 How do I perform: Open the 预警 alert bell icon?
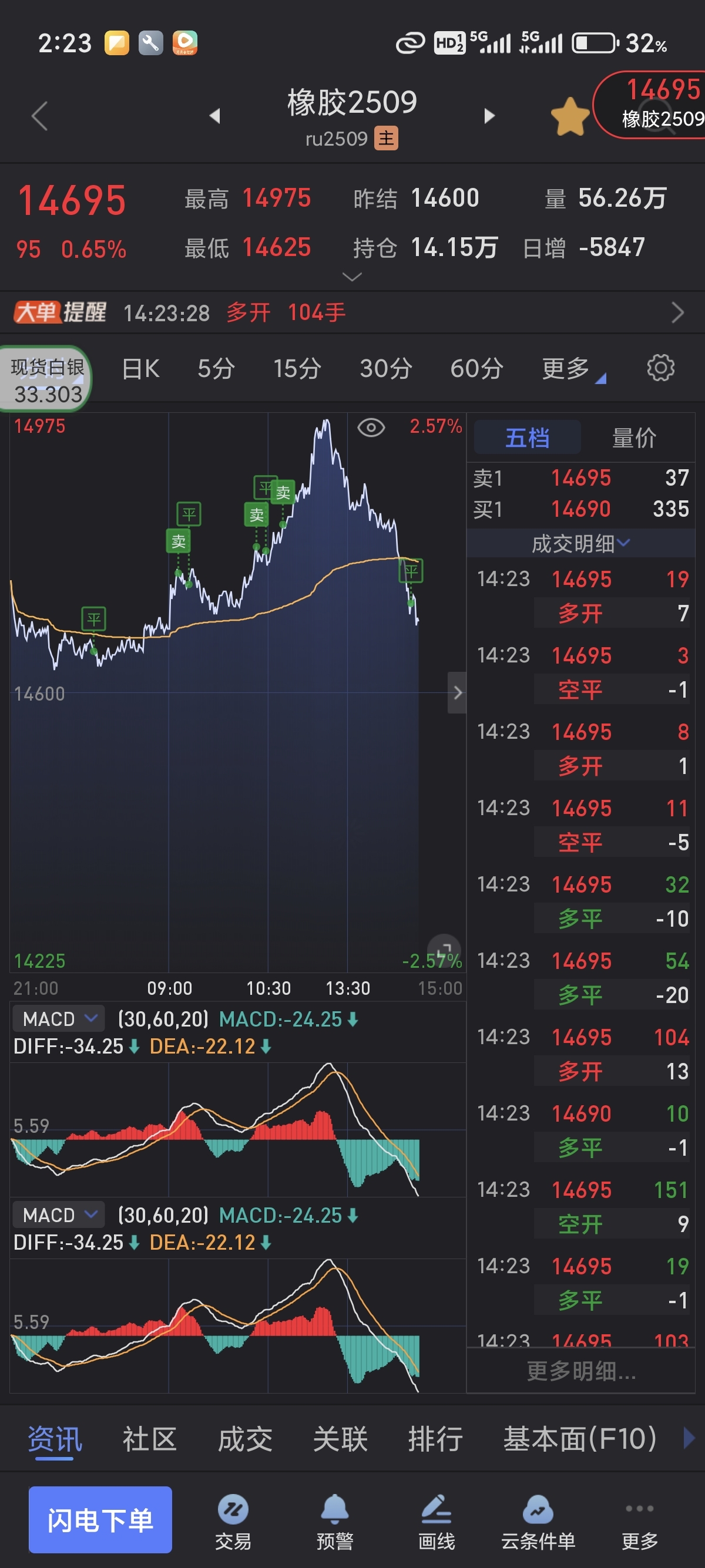[x=335, y=1522]
